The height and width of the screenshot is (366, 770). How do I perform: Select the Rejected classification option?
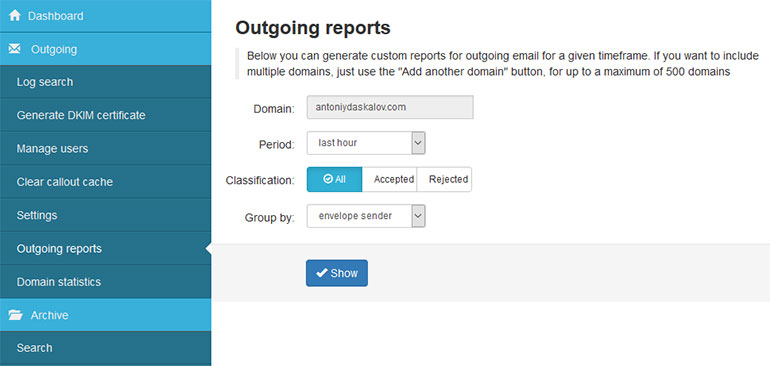[444, 179]
